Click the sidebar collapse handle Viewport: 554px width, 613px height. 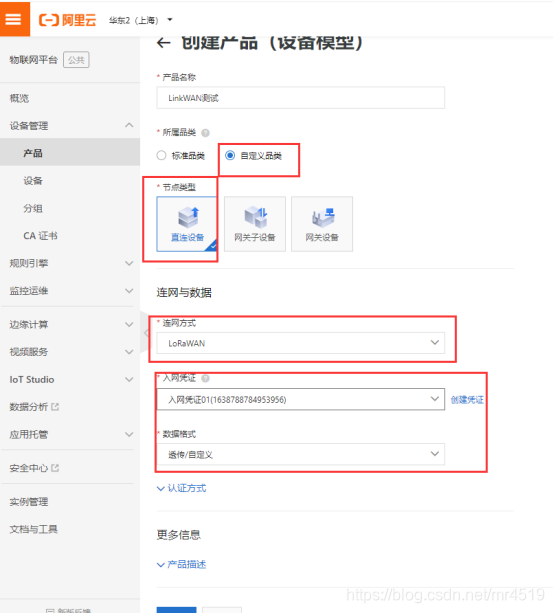(x=145, y=333)
